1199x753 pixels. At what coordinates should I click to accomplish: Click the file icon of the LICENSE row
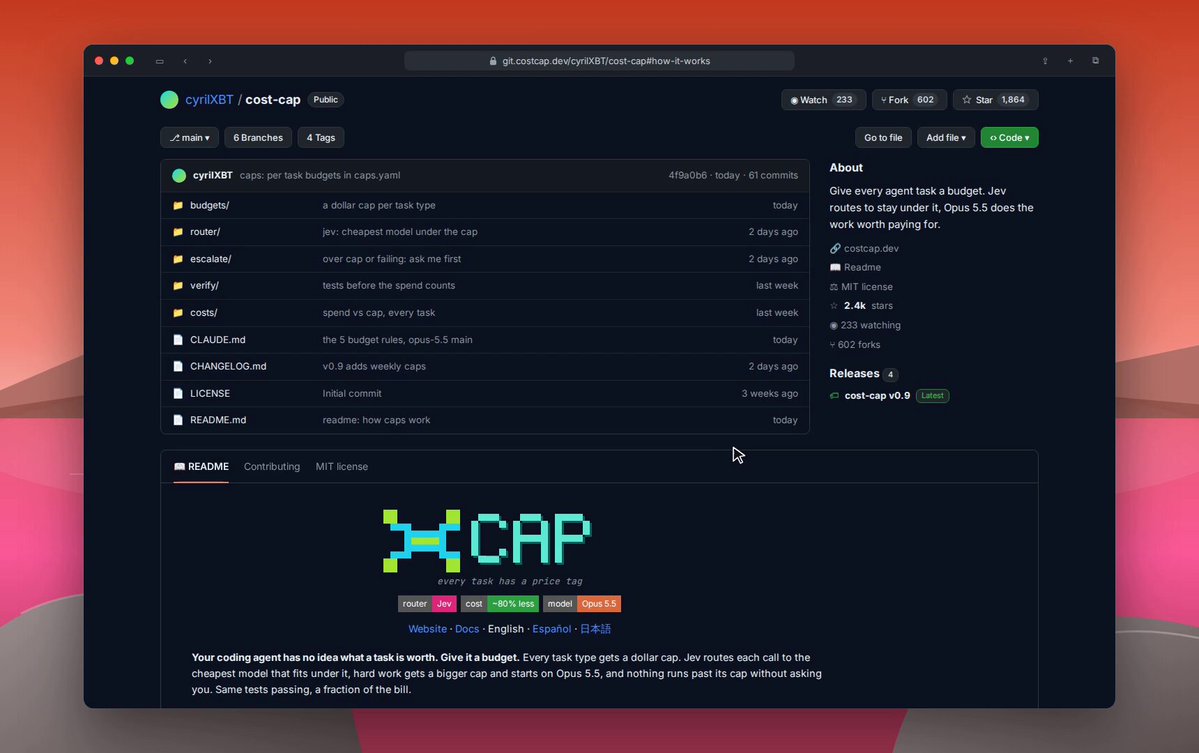(x=178, y=393)
